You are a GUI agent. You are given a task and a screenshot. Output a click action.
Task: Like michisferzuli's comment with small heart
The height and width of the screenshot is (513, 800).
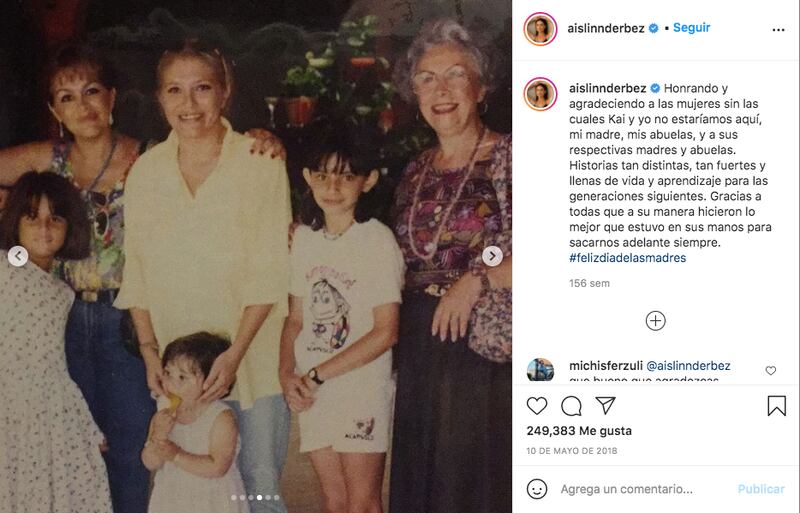click(x=770, y=371)
